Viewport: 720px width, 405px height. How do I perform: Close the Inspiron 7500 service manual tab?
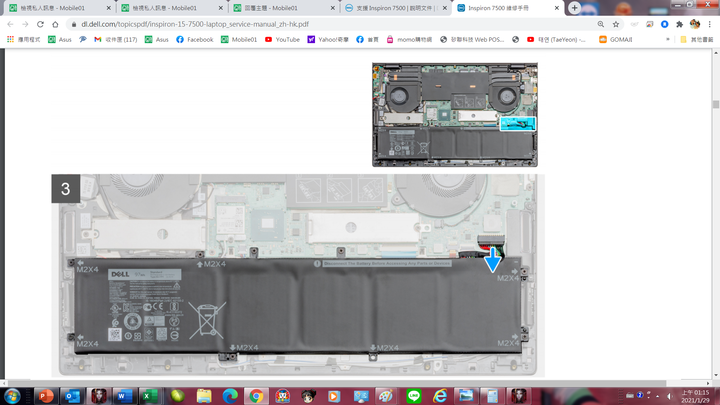point(557,8)
